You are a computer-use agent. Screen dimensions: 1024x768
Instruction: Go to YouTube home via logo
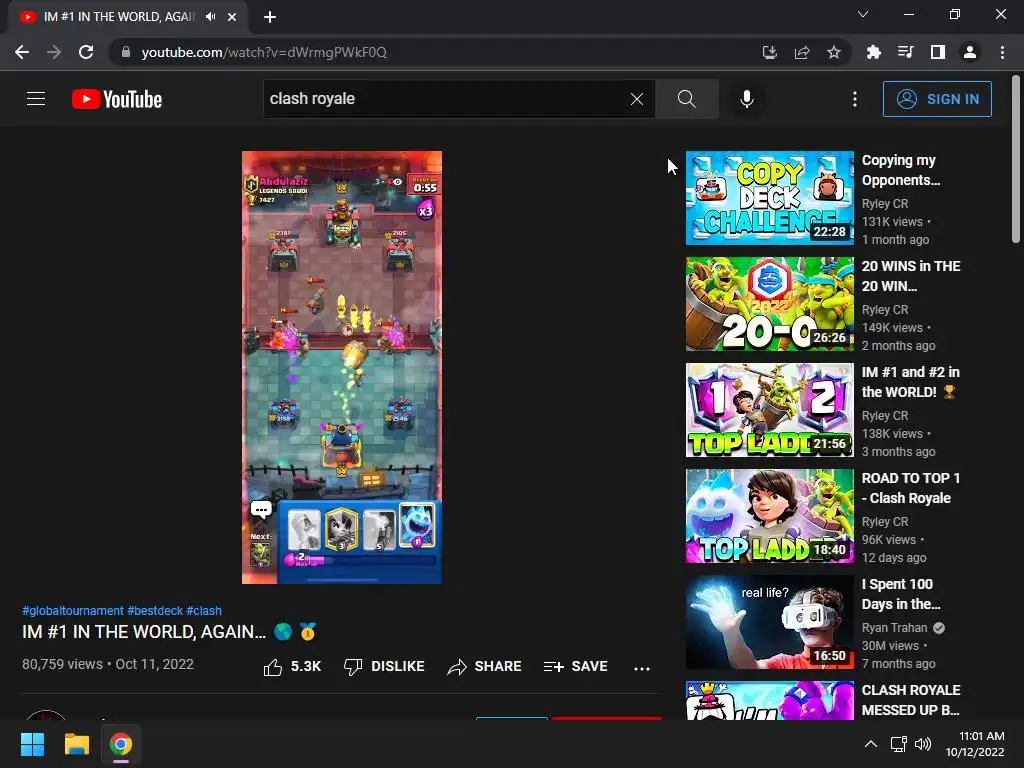pos(117,99)
